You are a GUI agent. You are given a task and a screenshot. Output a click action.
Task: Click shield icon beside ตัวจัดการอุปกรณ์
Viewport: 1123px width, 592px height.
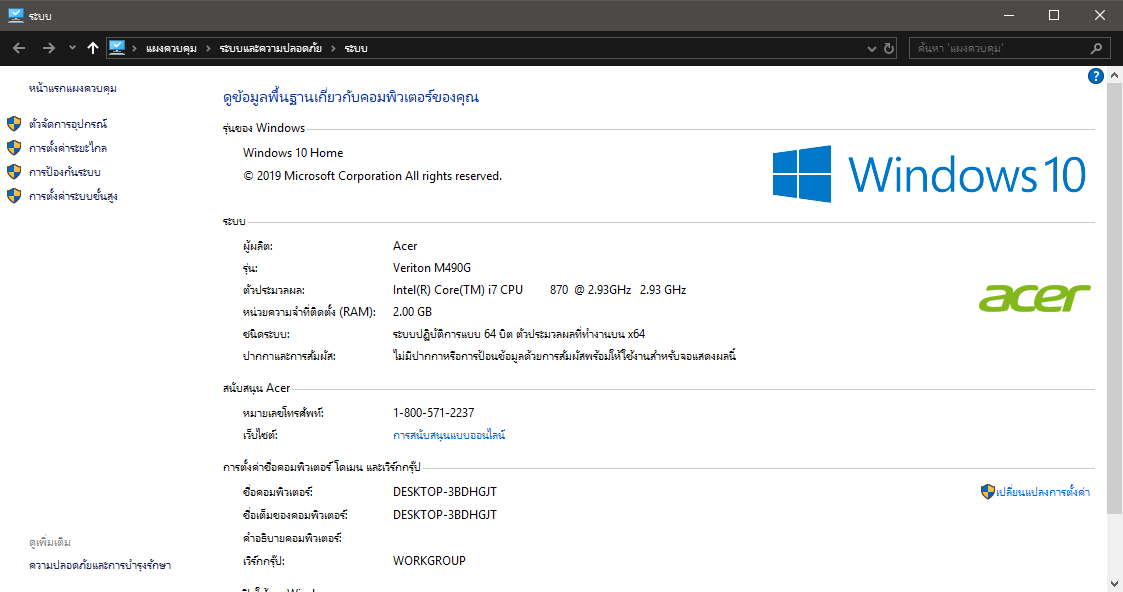(x=14, y=124)
